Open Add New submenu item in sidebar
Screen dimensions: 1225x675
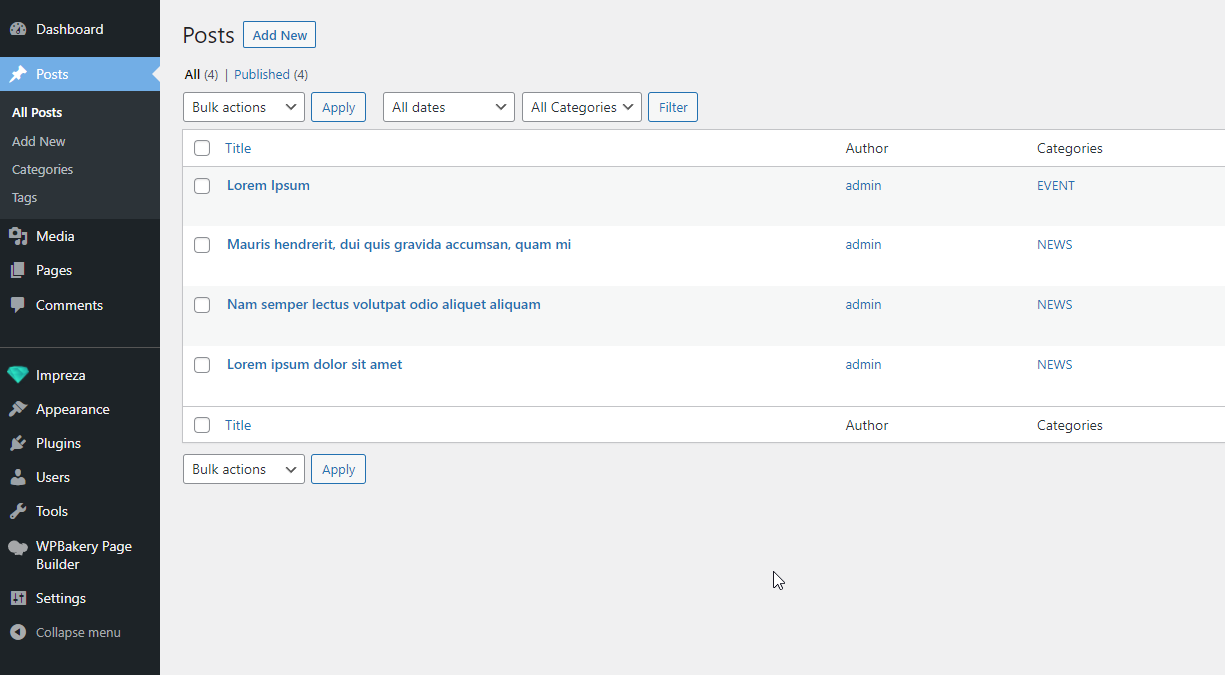(39, 142)
